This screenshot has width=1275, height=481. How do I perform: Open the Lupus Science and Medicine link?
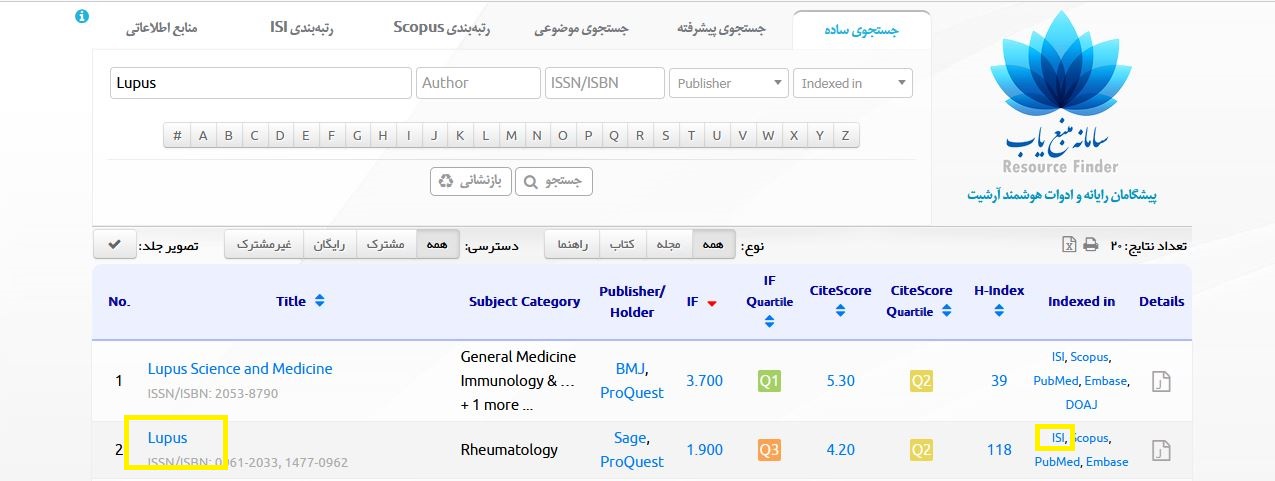pyautogui.click(x=240, y=368)
